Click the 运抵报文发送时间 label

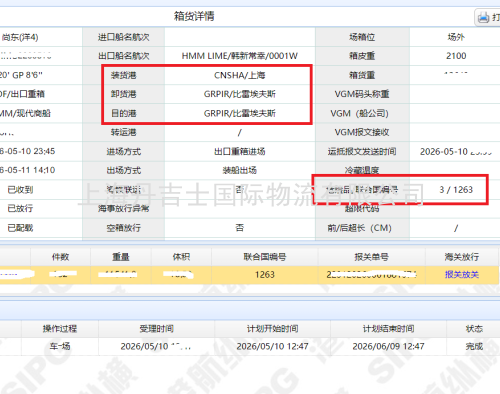(362, 152)
